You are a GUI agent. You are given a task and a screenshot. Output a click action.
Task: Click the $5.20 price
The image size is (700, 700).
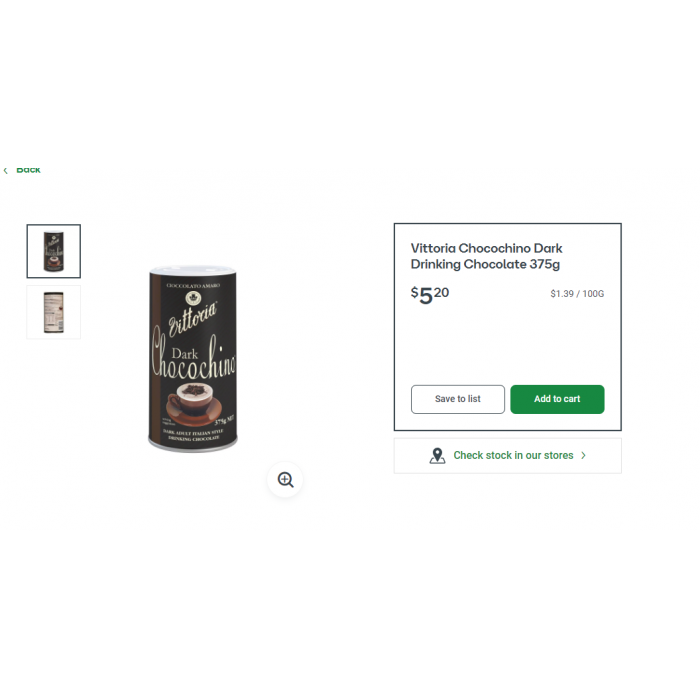point(430,295)
